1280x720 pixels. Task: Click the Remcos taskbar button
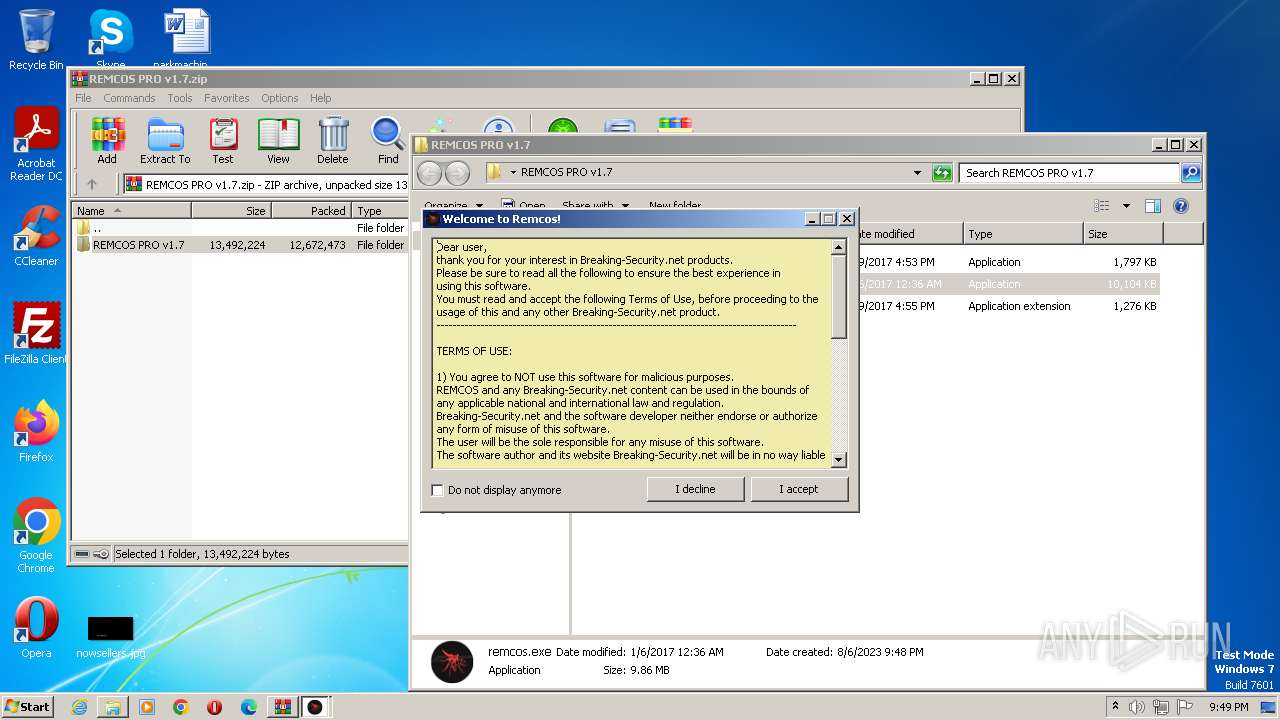[x=315, y=707]
